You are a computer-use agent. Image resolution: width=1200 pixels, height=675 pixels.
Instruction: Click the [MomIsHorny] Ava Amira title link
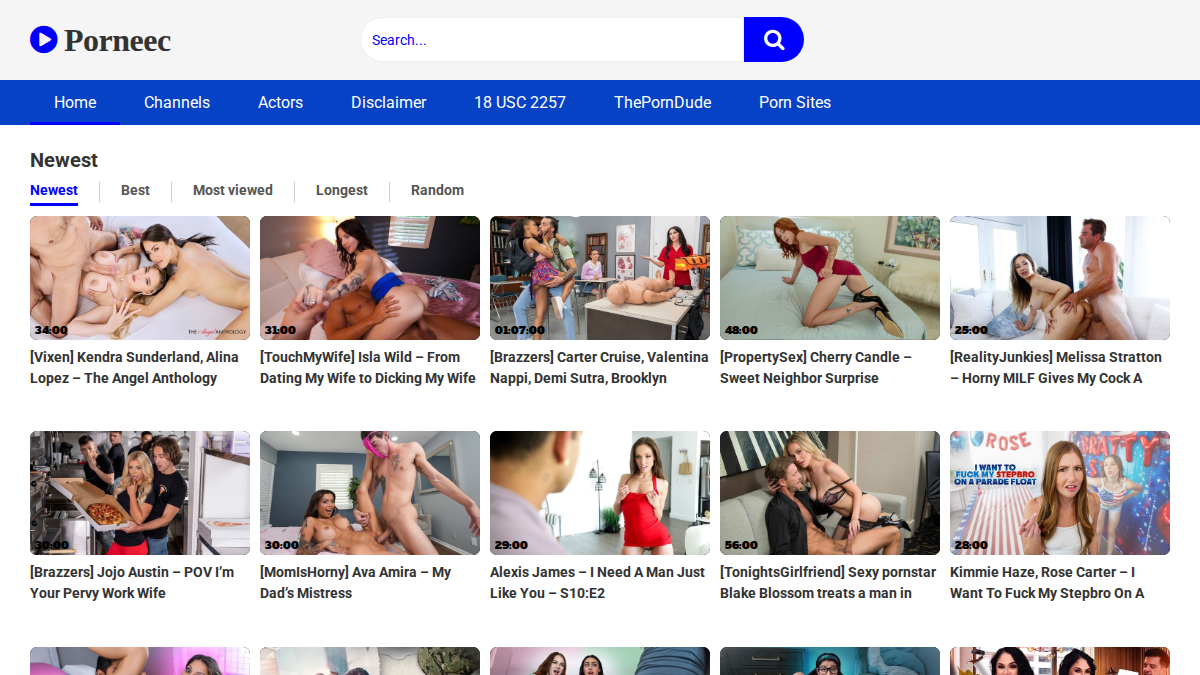(x=355, y=582)
